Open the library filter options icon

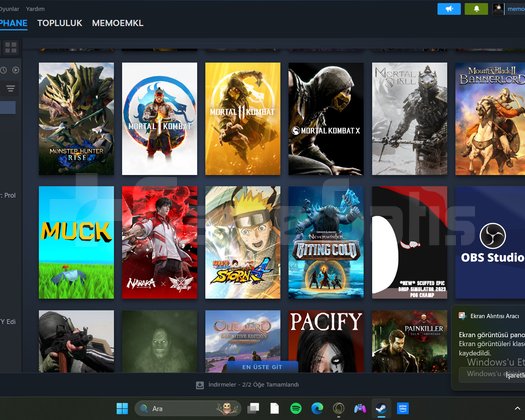pyautogui.click(x=10, y=88)
